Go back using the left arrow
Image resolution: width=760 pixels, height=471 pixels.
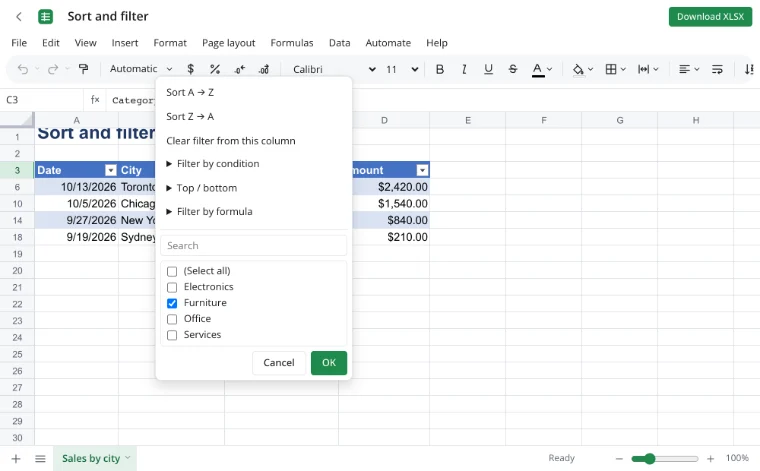[19, 16]
